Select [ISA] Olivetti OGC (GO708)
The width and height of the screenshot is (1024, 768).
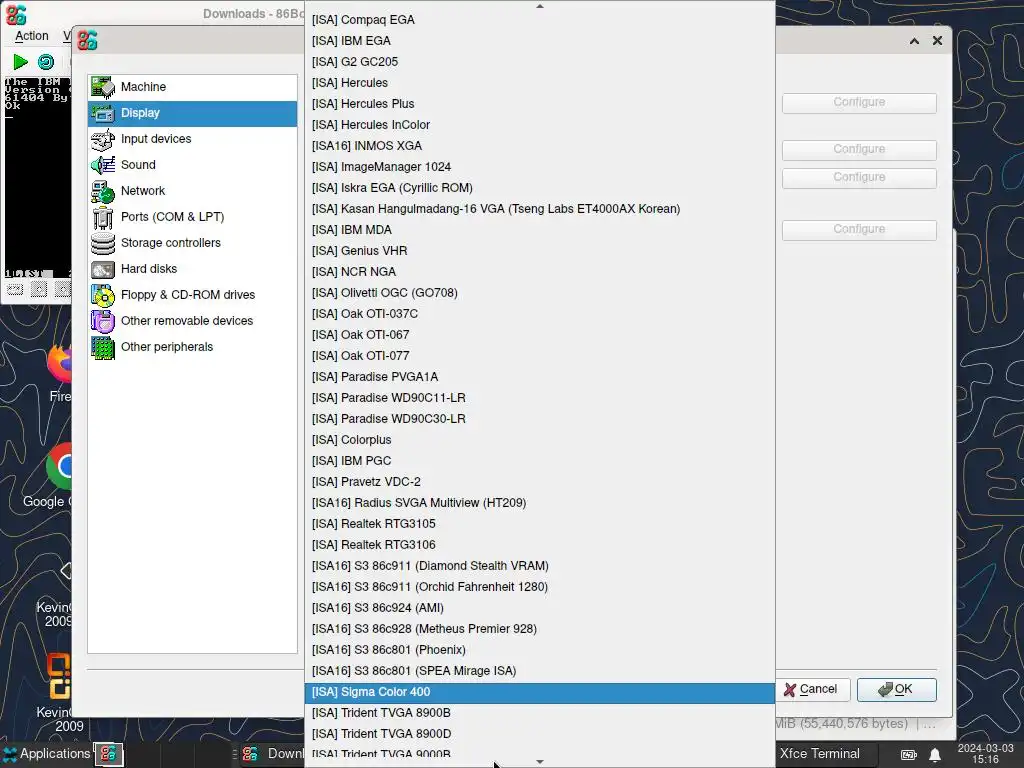539,293
